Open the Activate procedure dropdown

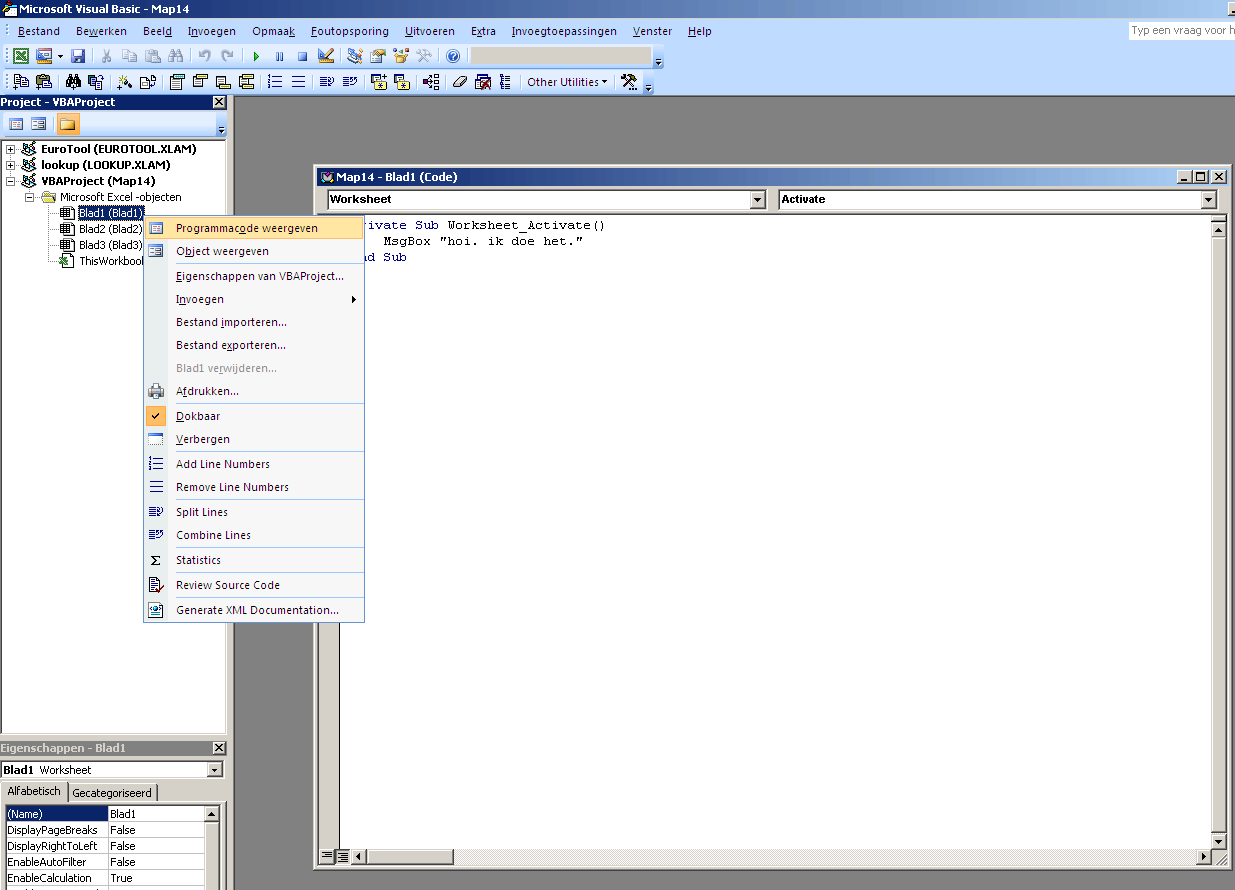1209,199
